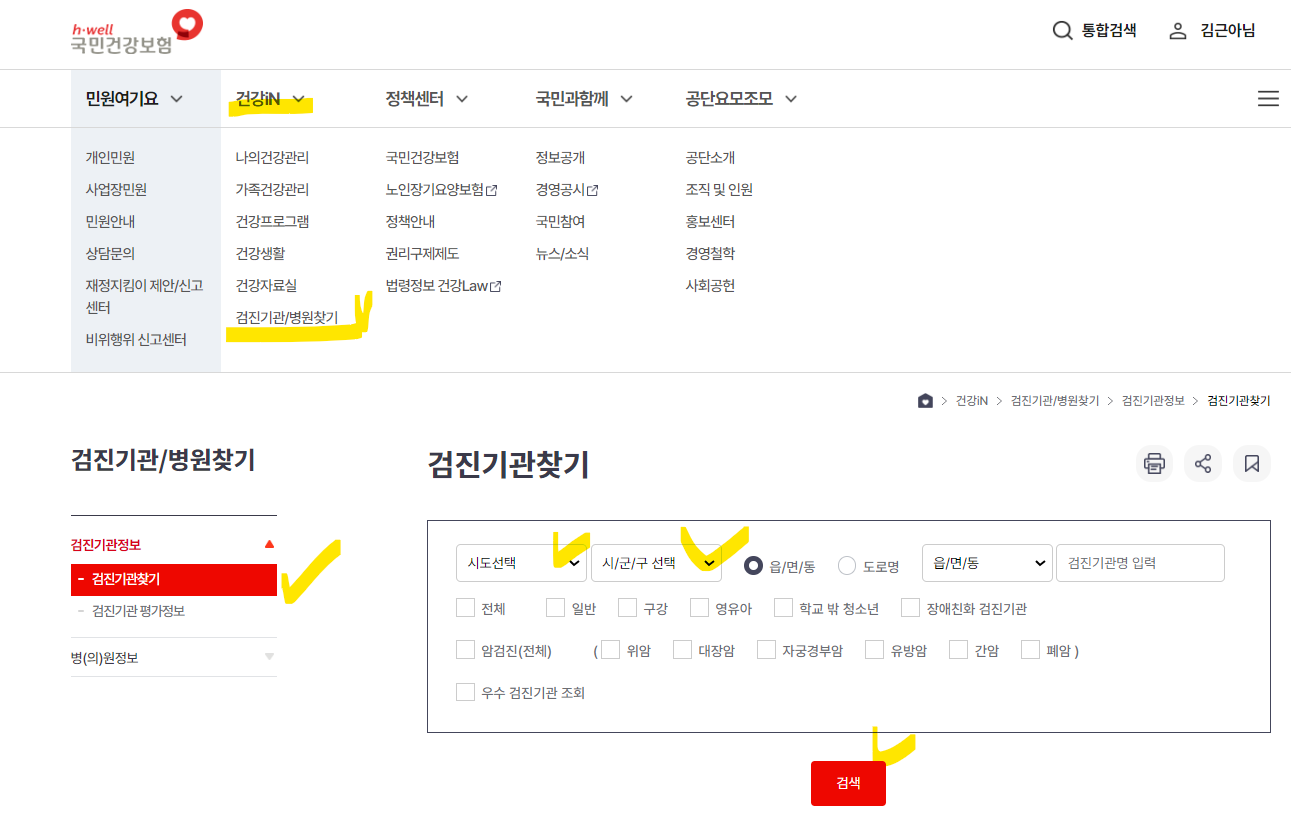
Task: Open the 김근아님 user profile icon
Action: click(x=1177, y=30)
